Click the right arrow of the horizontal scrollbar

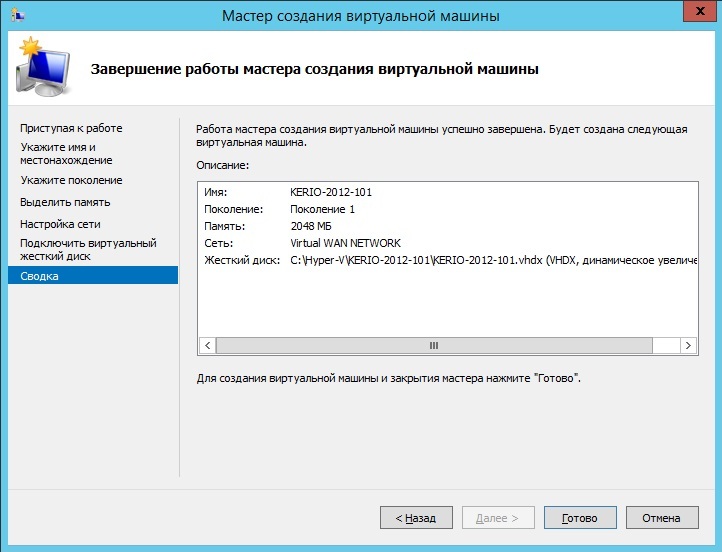pos(688,345)
